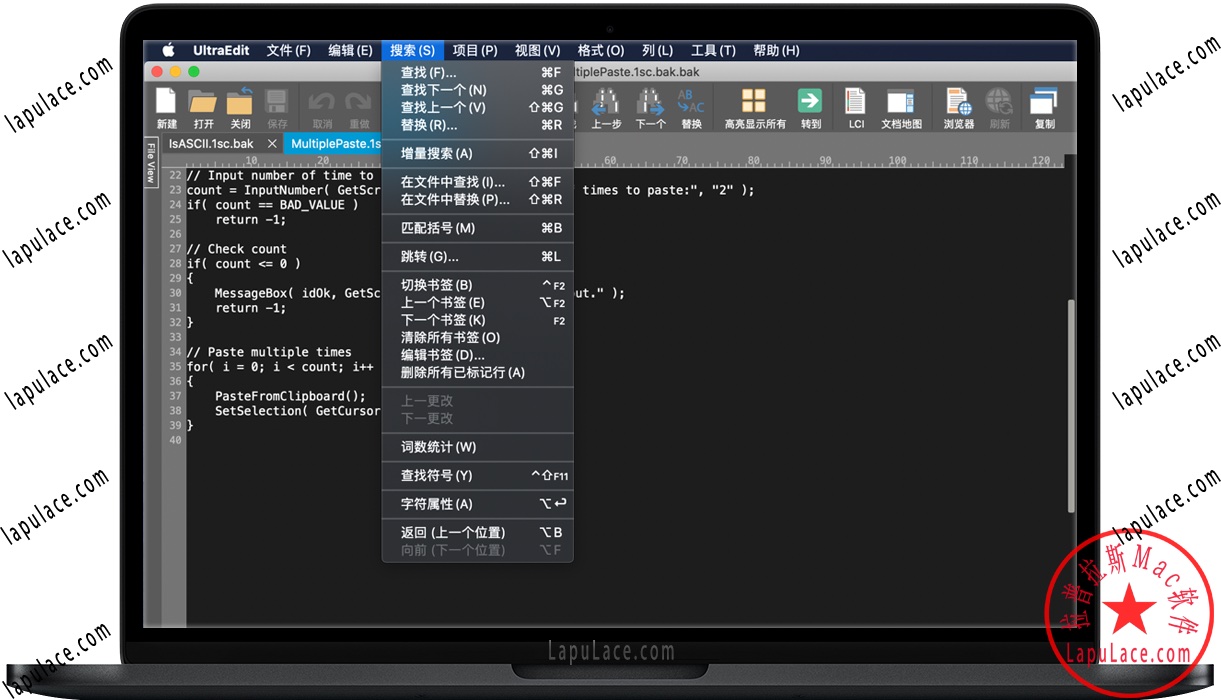Click 词数统计 (W) menu item

coord(438,447)
